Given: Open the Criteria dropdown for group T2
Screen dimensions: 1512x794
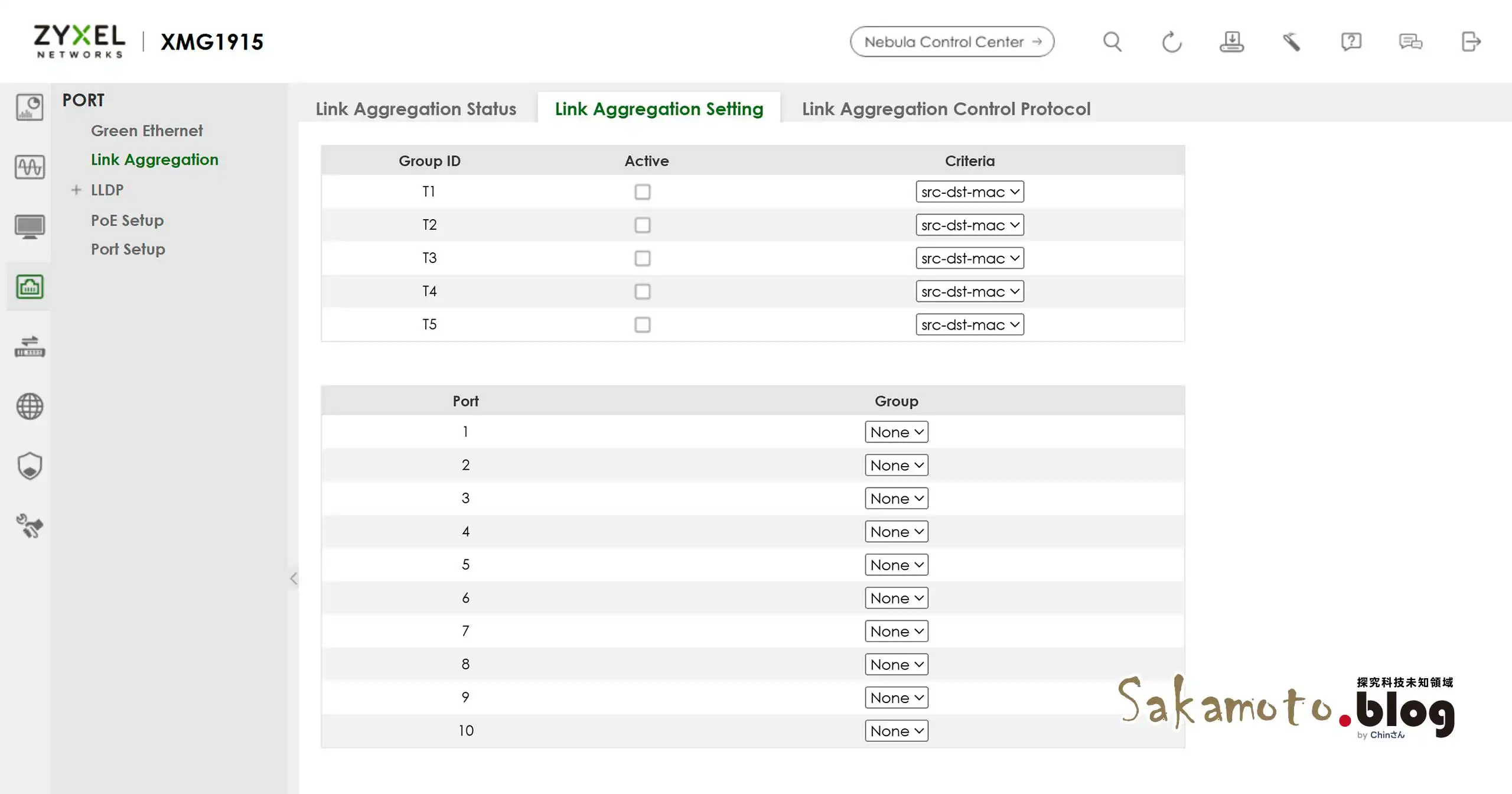Looking at the screenshot, I should (x=969, y=225).
